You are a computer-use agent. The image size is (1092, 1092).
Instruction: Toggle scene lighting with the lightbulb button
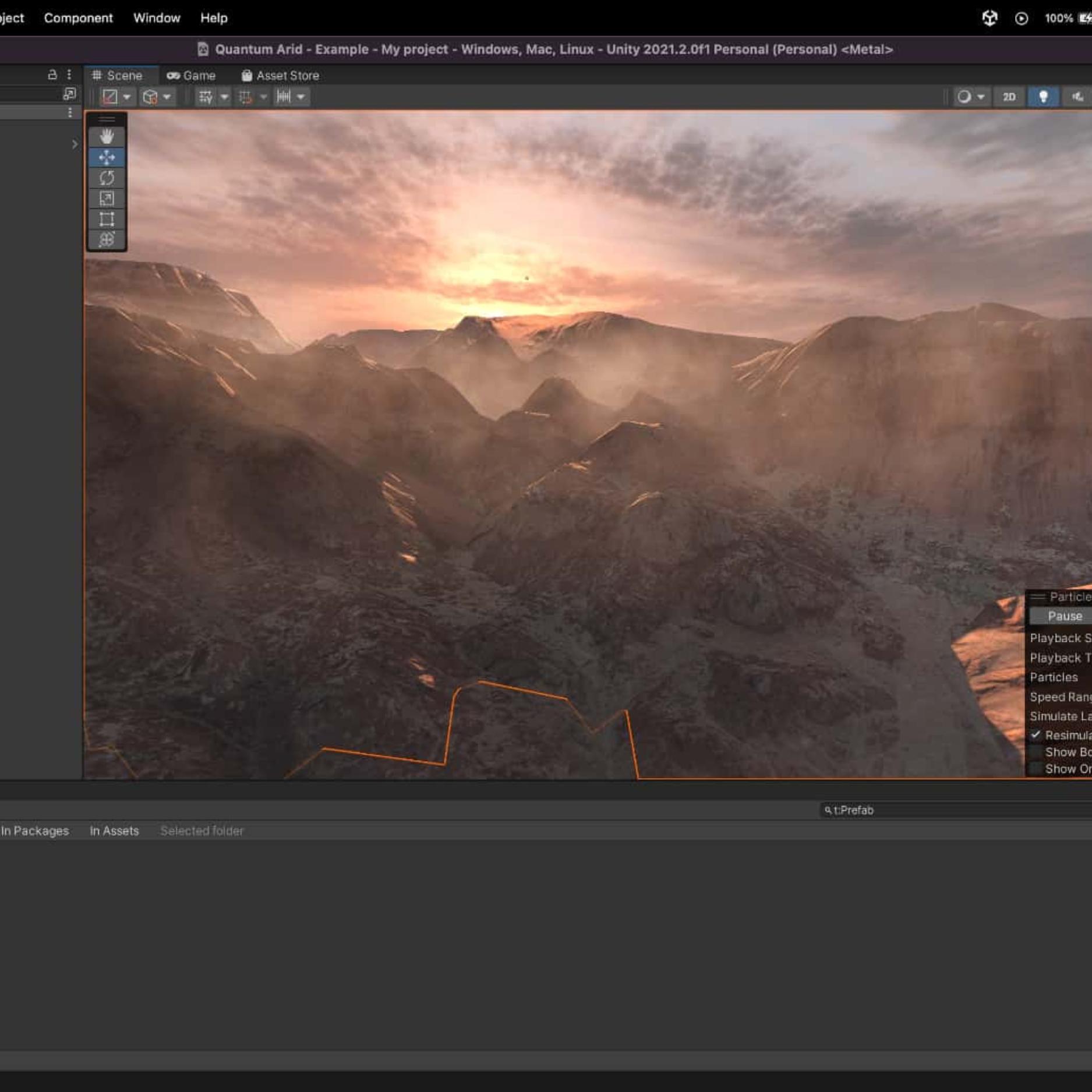(x=1043, y=97)
